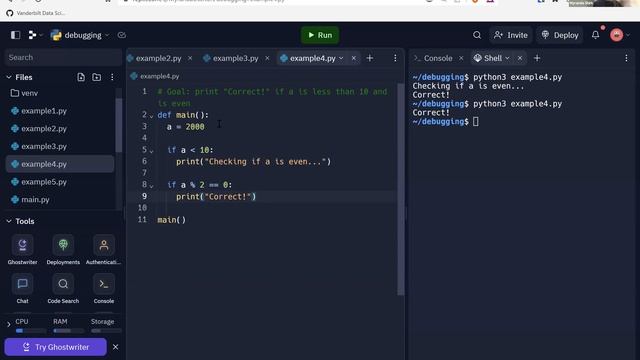This screenshot has width=640, height=360.
Task: Close the example2.py tab
Action: (x=190, y=58)
